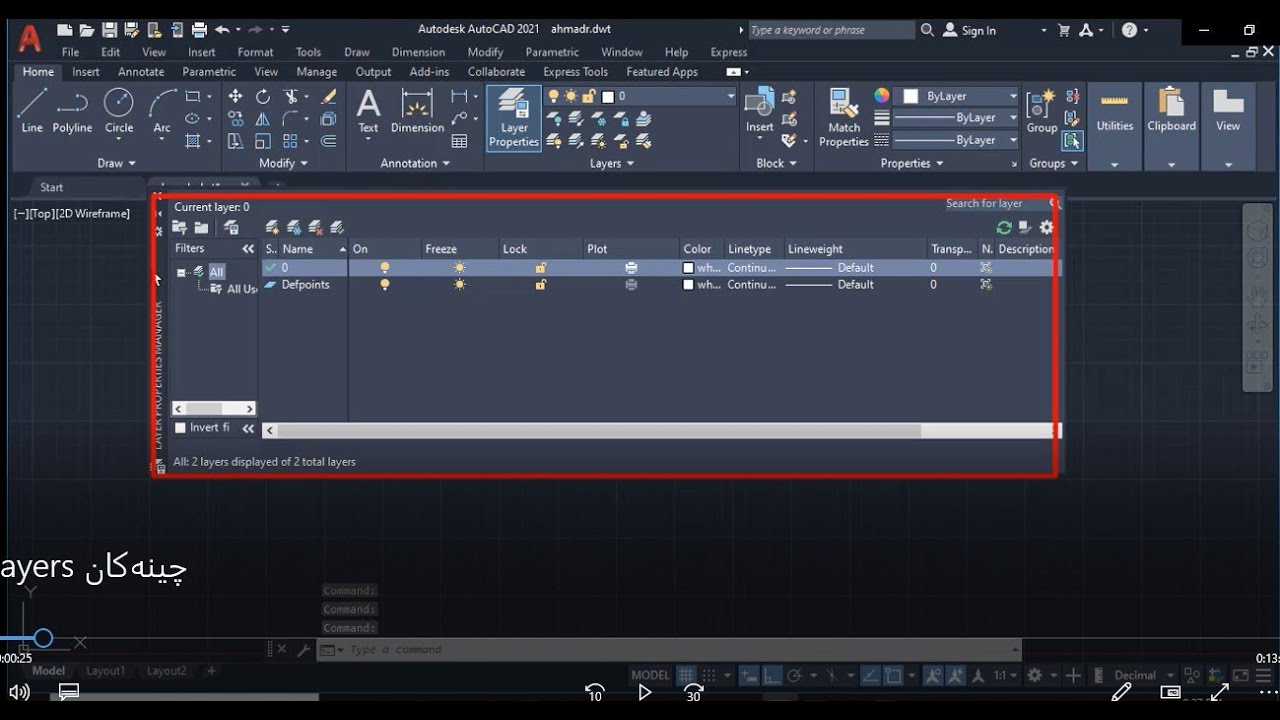Sort layers by the Name column header

(x=313, y=249)
